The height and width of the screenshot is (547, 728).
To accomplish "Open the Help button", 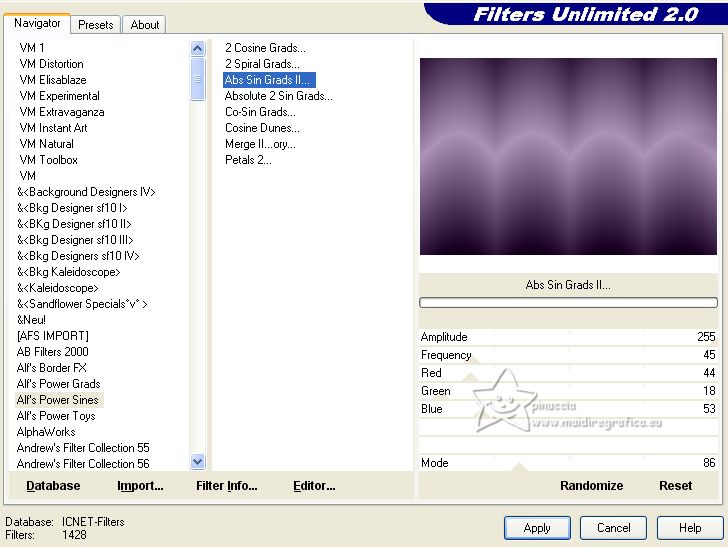I will click(690, 528).
